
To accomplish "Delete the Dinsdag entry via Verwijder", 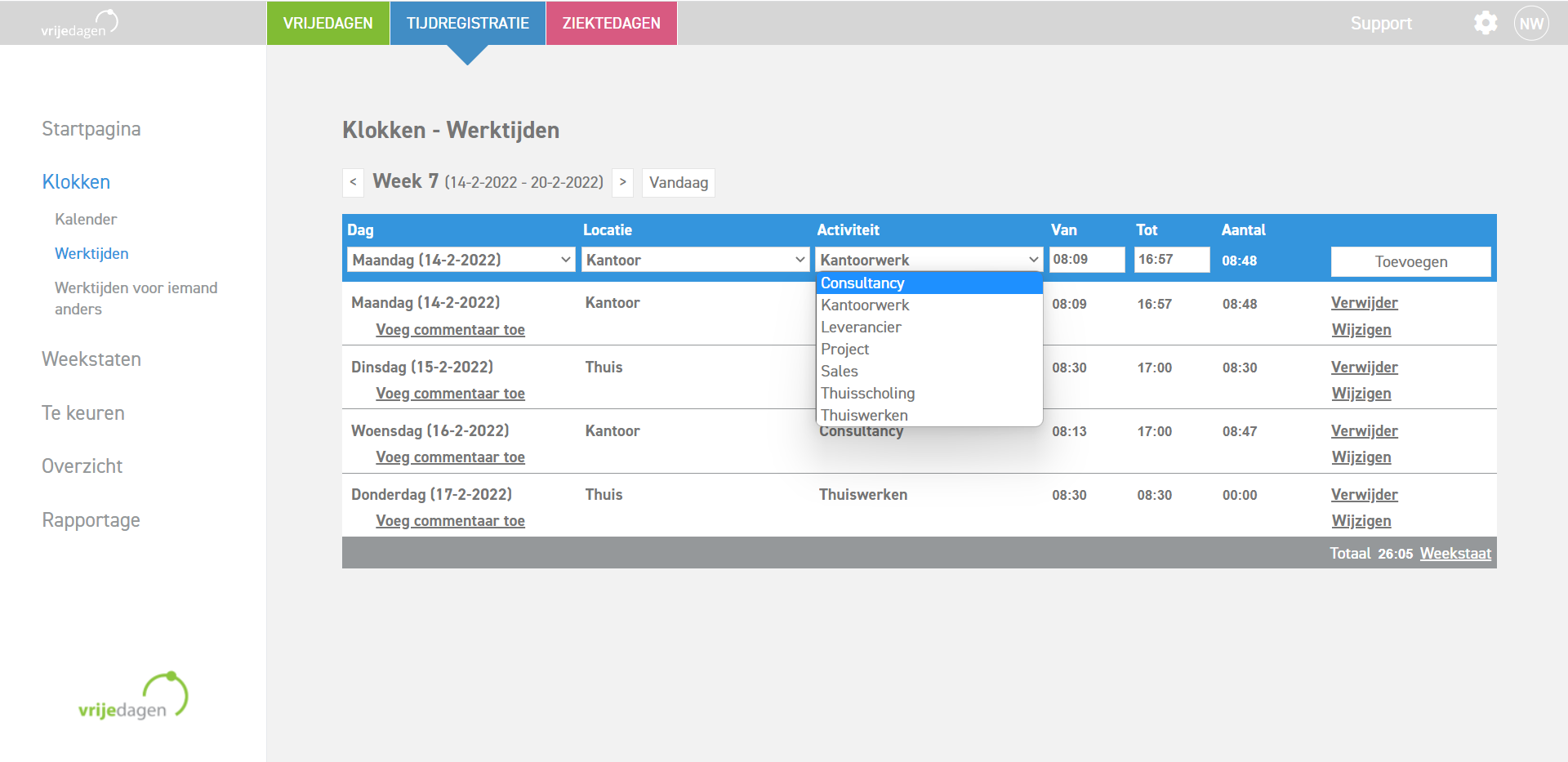I will pyautogui.click(x=1364, y=367).
